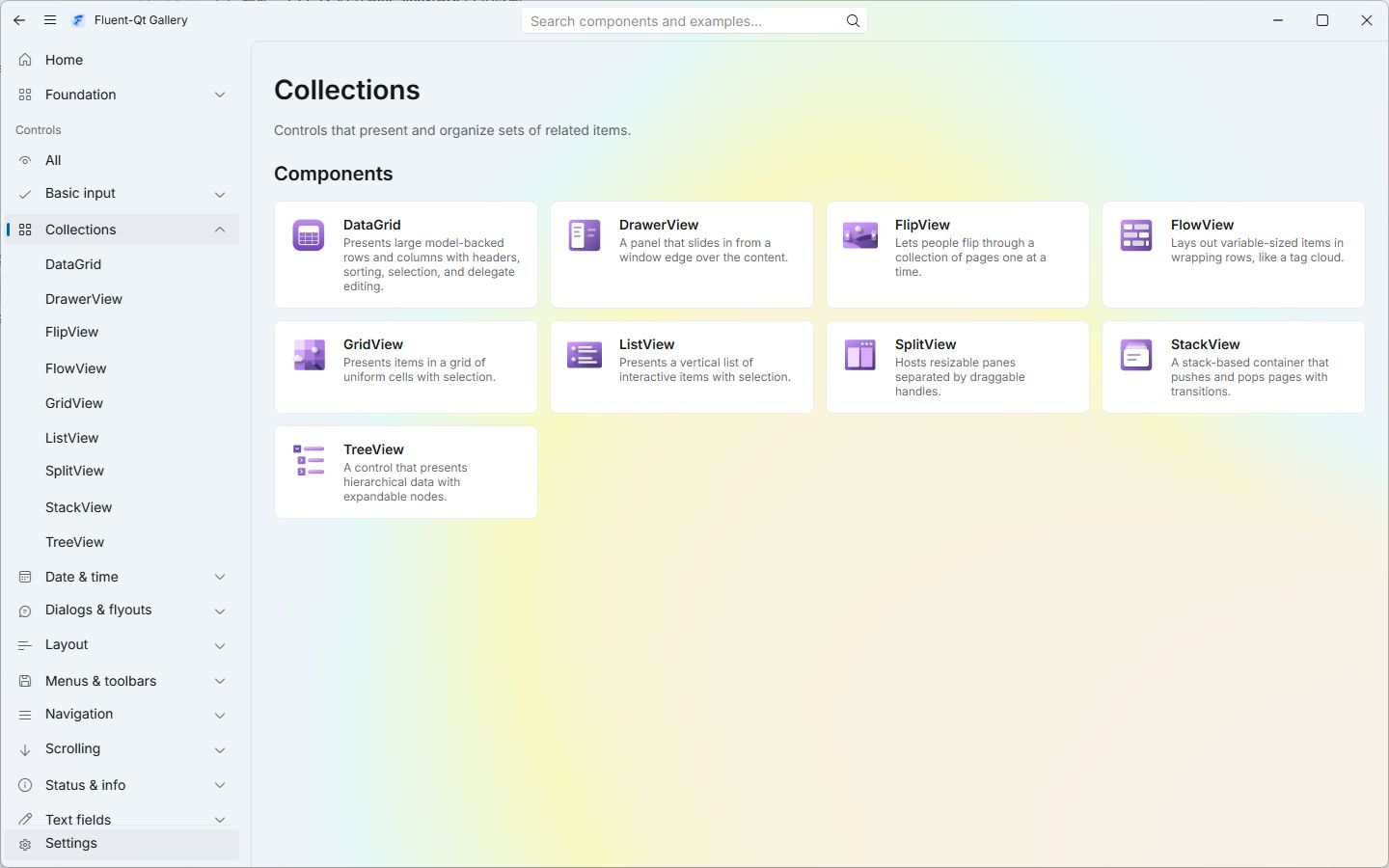This screenshot has width=1389, height=868.
Task: Click the GridView card icon
Action: 309,355
